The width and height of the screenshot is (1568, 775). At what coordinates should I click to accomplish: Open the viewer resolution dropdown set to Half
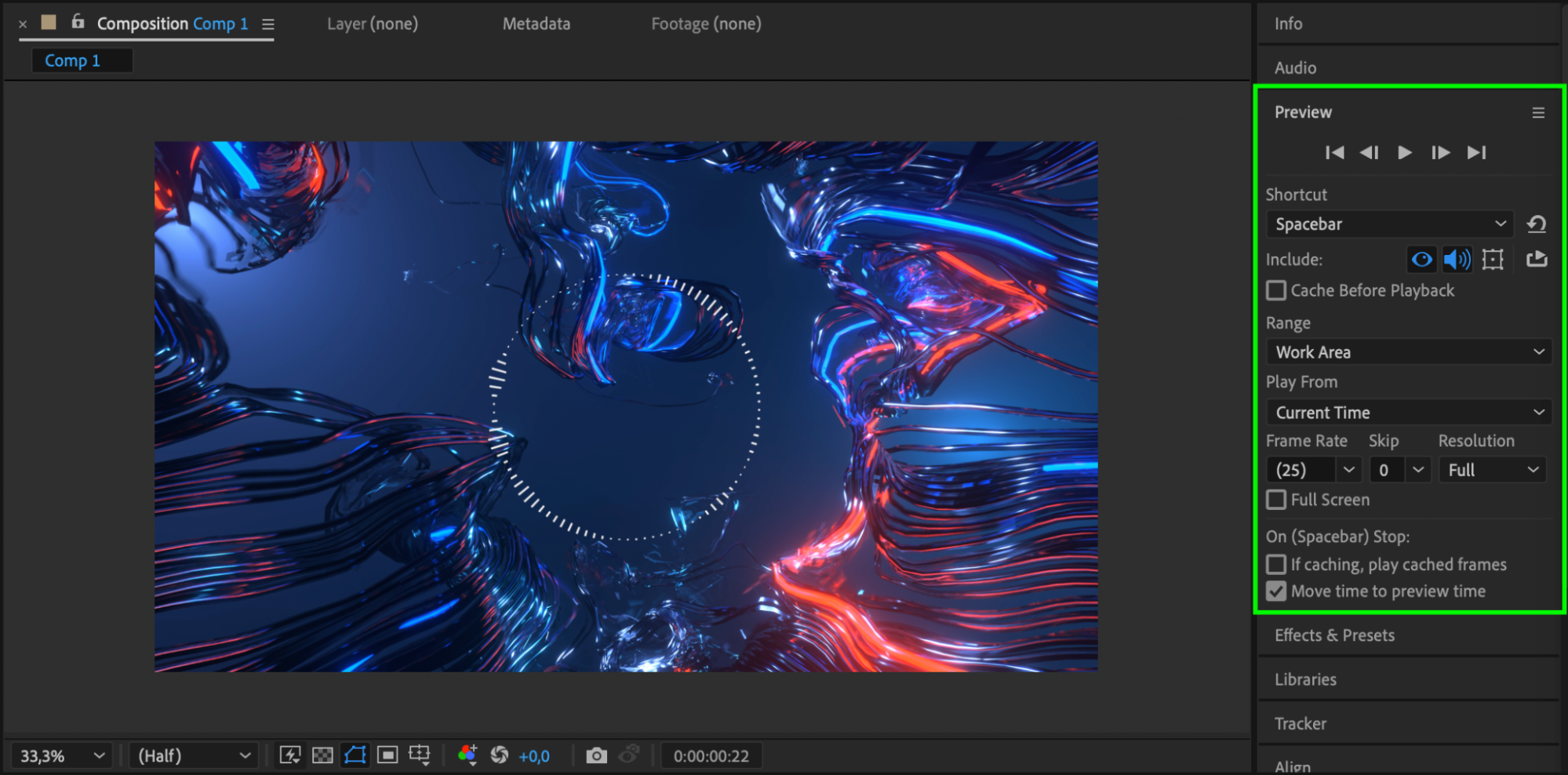(194, 755)
